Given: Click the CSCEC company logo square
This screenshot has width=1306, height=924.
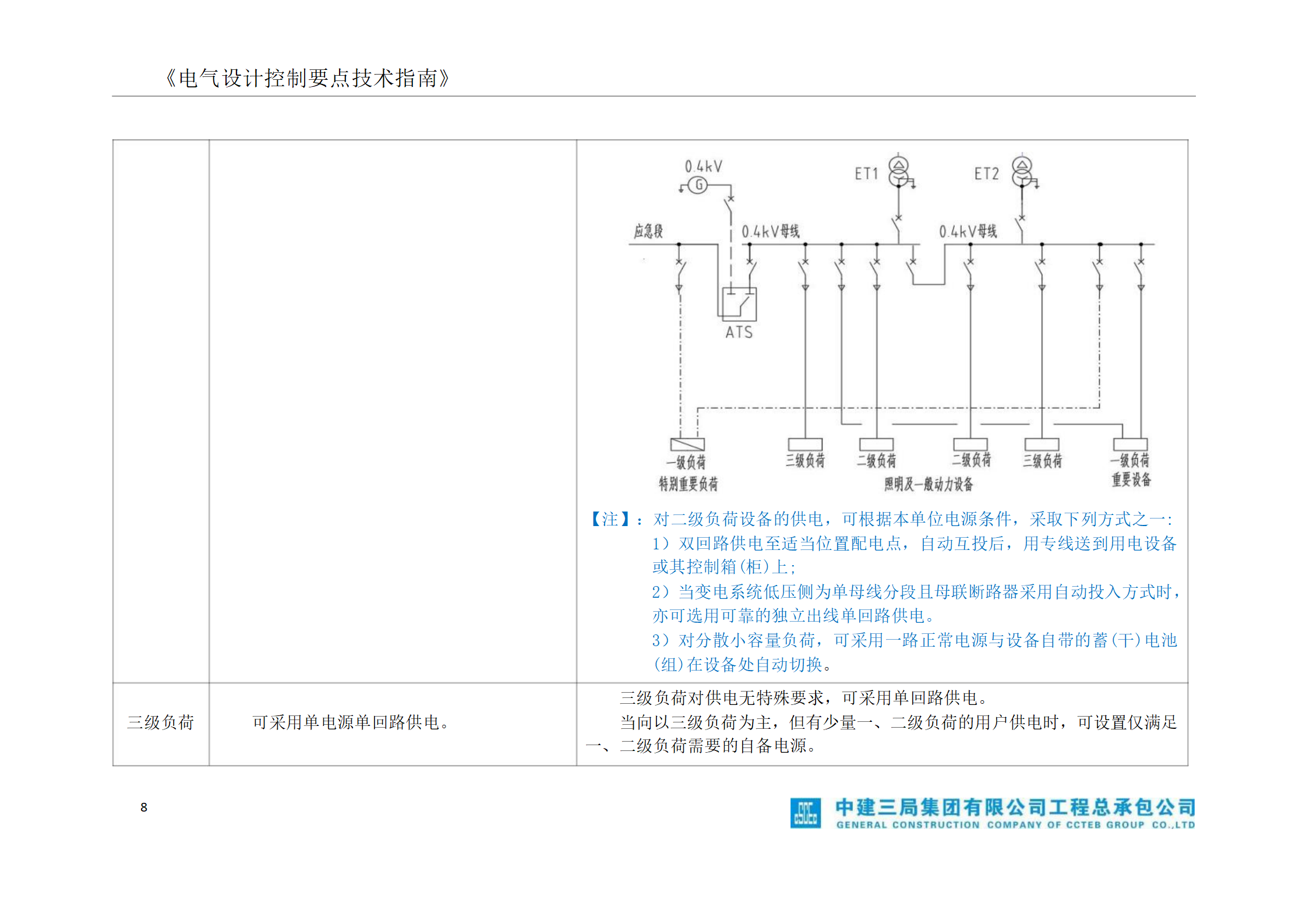Looking at the screenshot, I should 805,813.
